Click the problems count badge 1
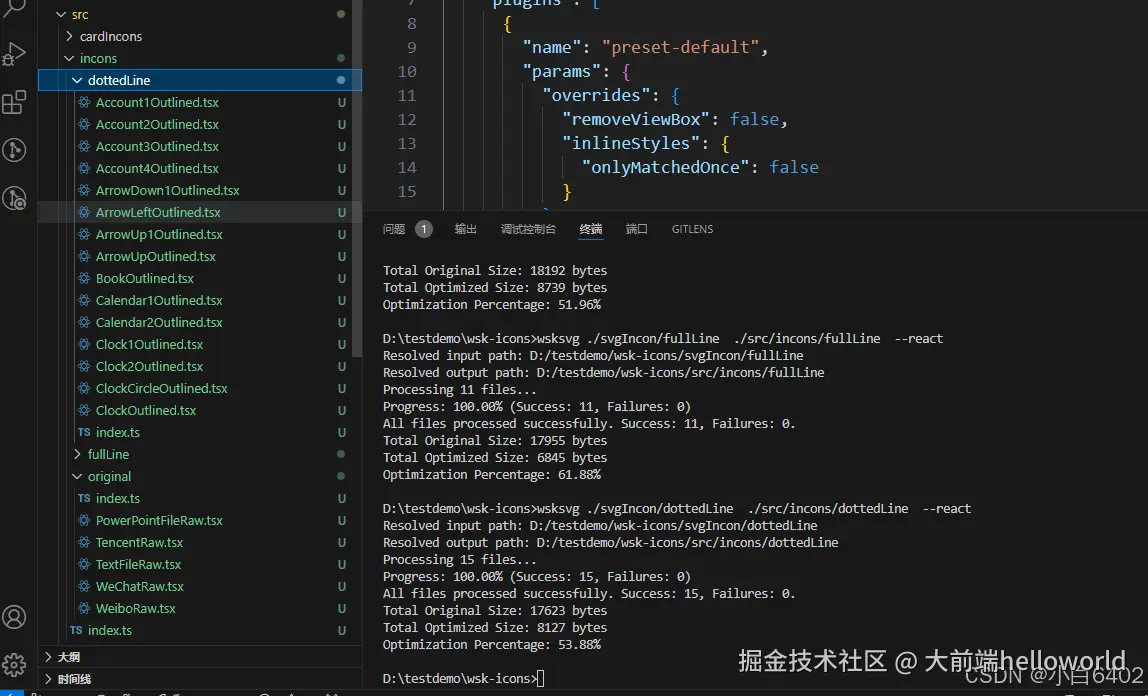 coord(423,229)
